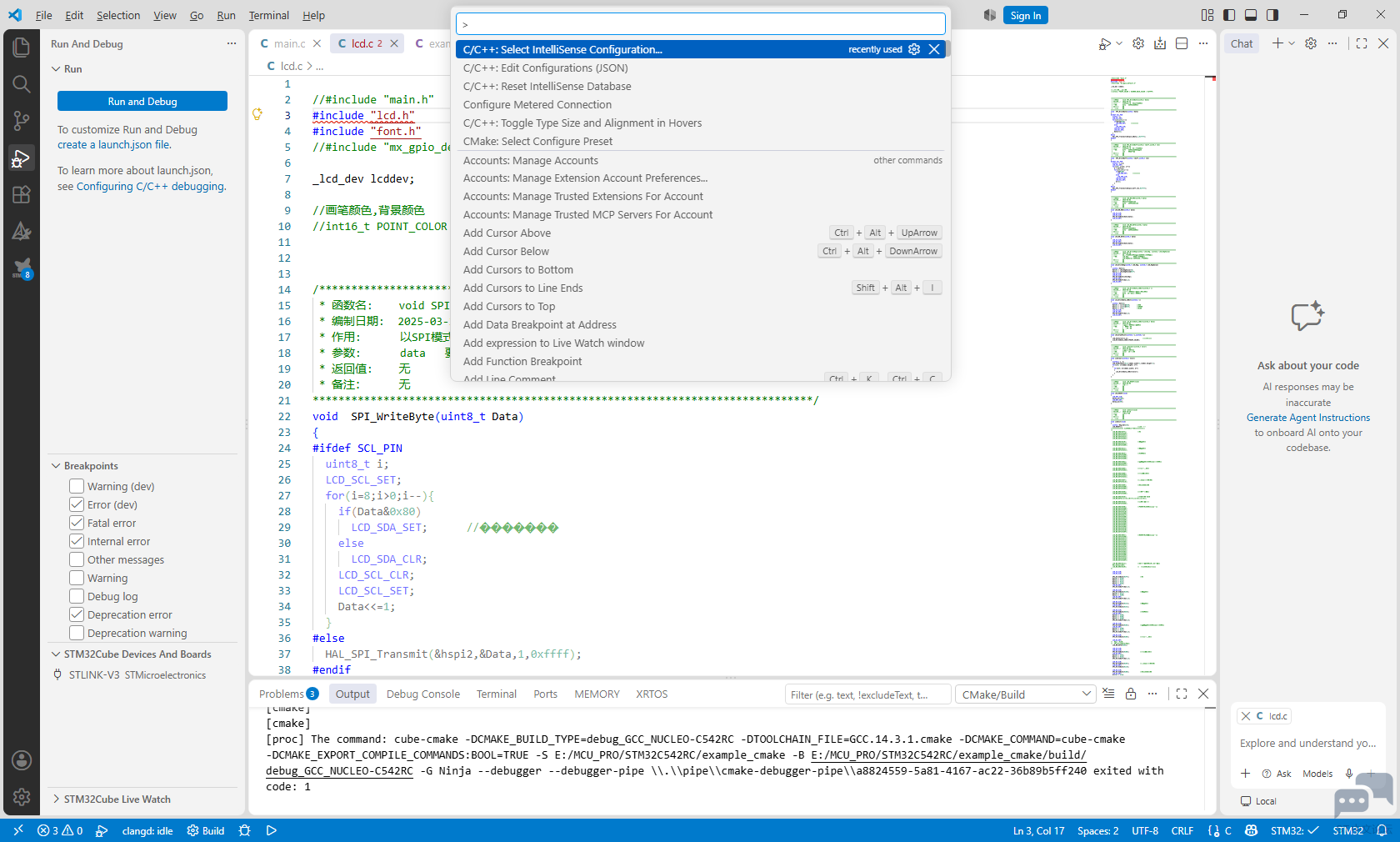Open the Explorer view in activity bar
The image size is (1400, 842).
22,48
